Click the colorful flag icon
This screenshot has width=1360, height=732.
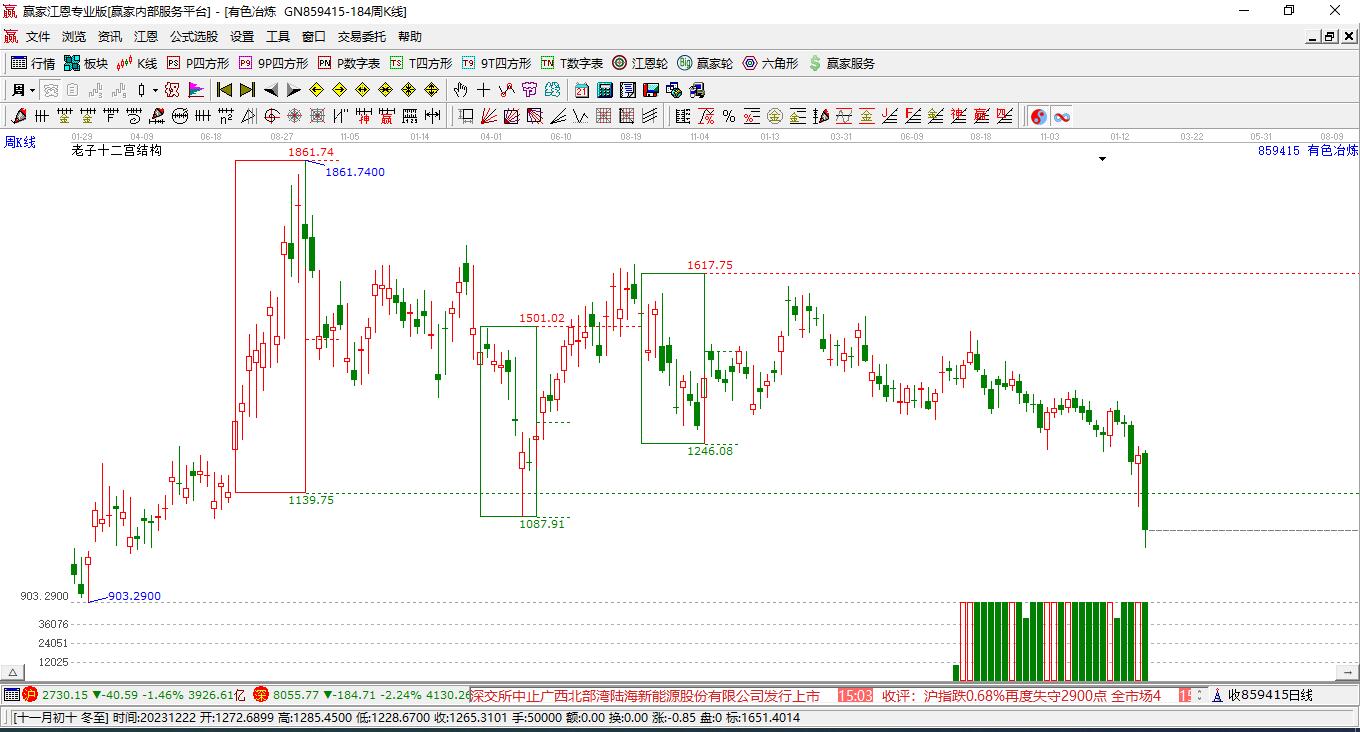(x=196, y=90)
